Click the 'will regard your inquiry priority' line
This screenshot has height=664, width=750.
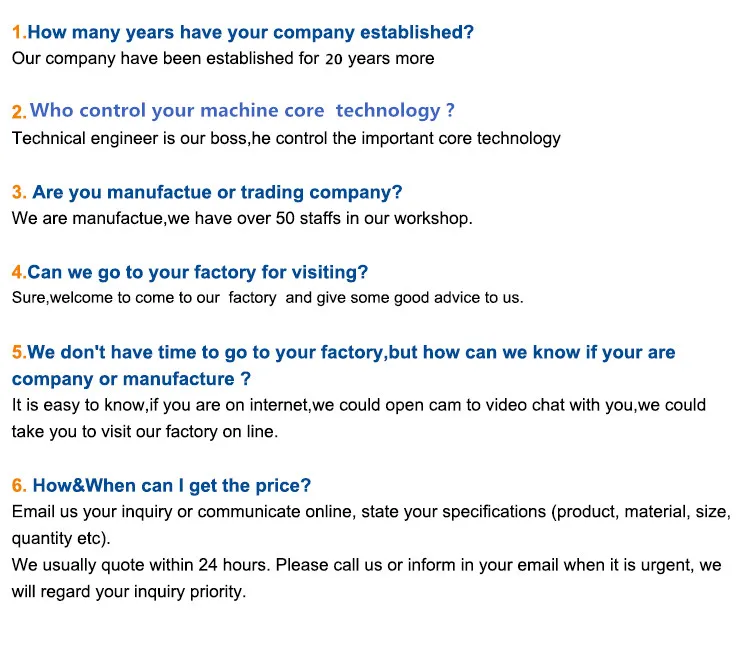[x=128, y=591]
